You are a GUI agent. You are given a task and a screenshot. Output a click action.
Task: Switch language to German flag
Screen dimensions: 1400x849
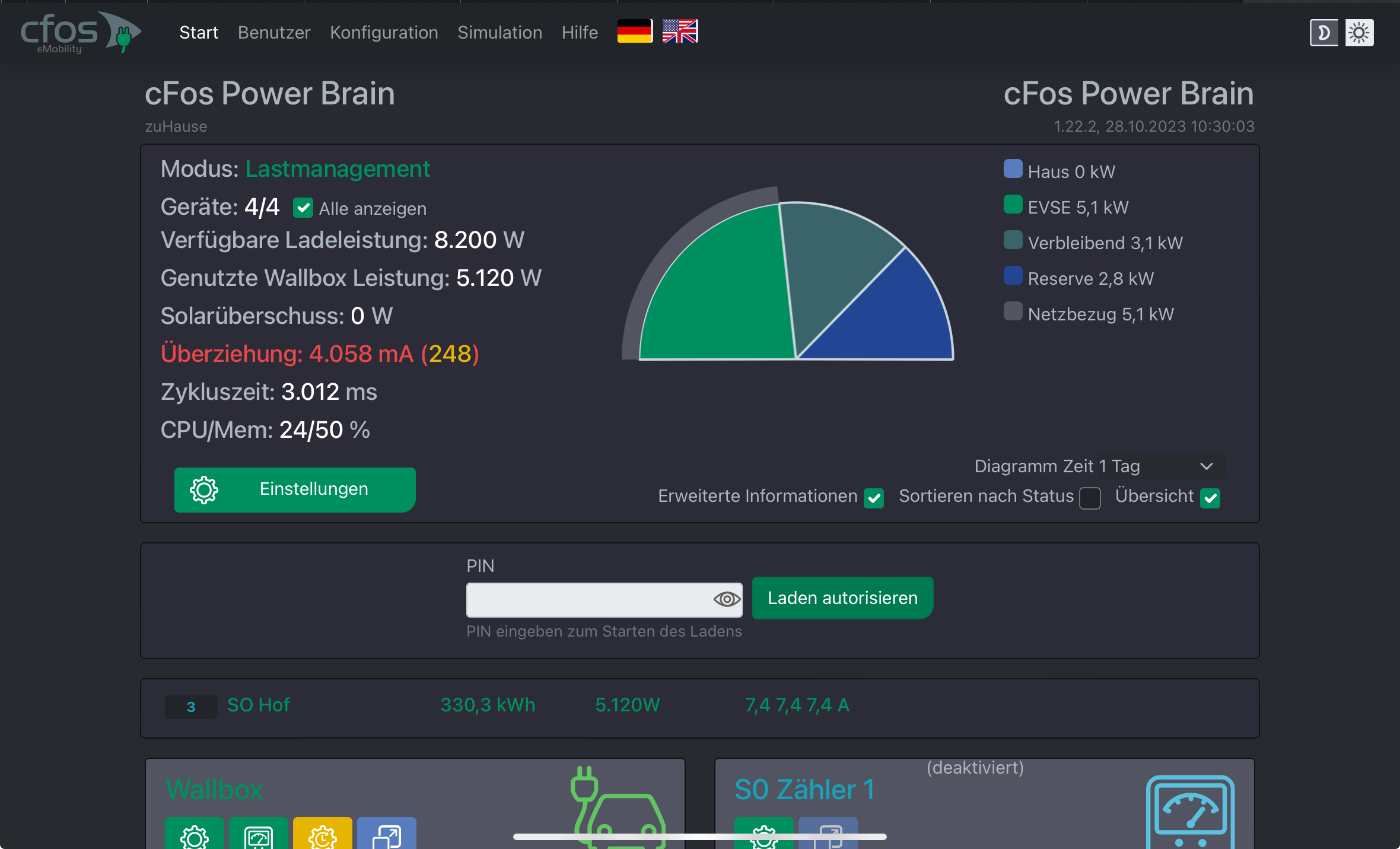pos(634,31)
